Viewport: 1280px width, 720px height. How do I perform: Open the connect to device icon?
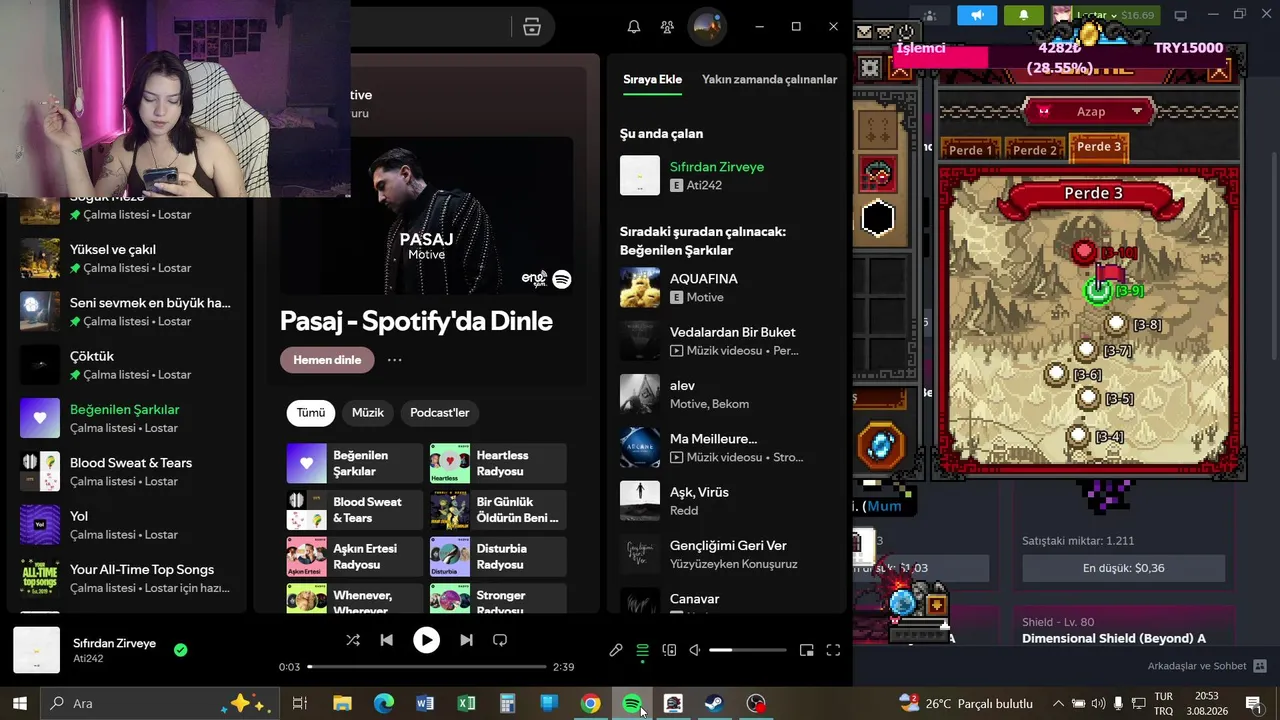669,650
